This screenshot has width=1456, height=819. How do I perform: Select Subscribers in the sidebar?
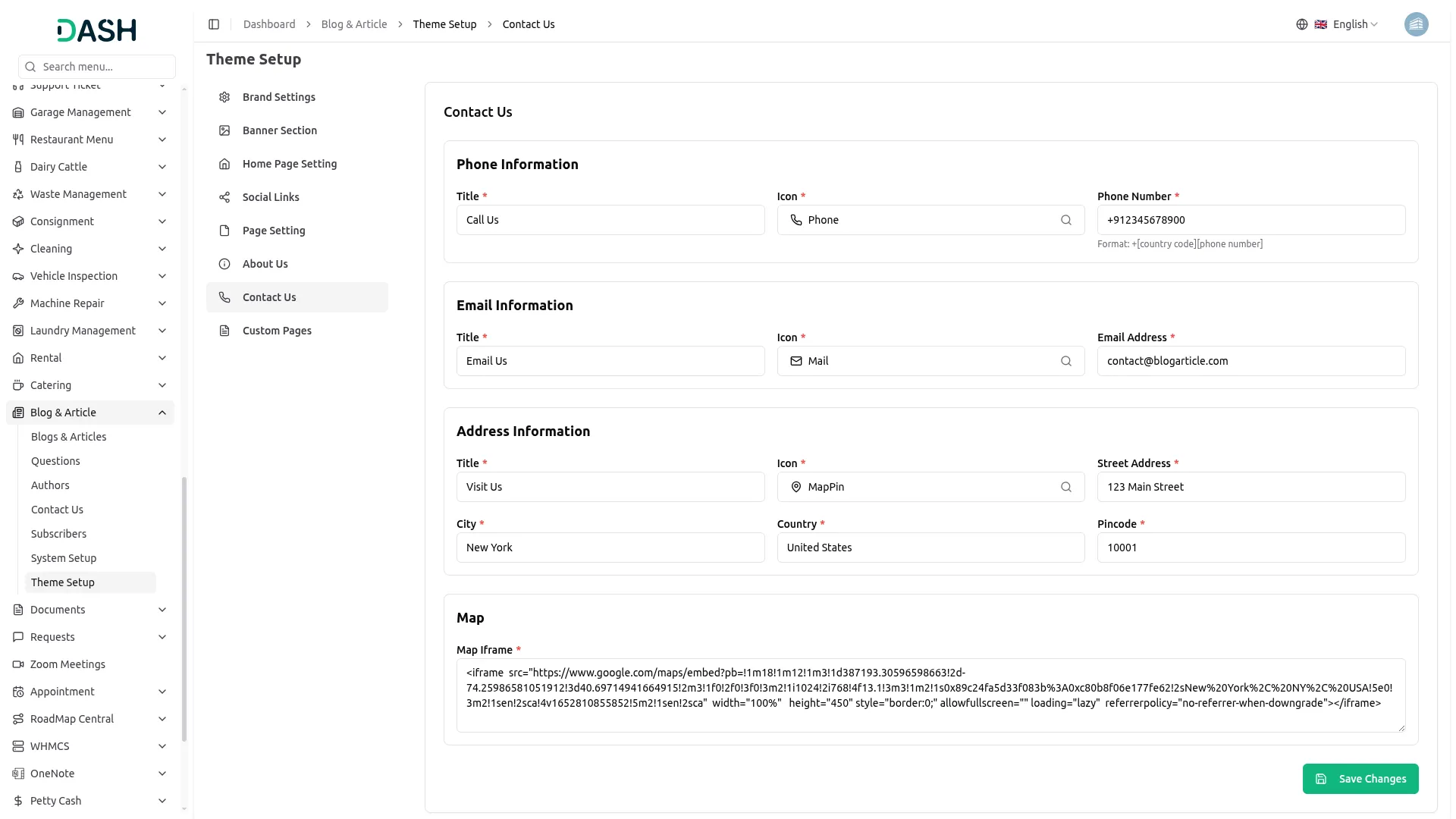[58, 534]
